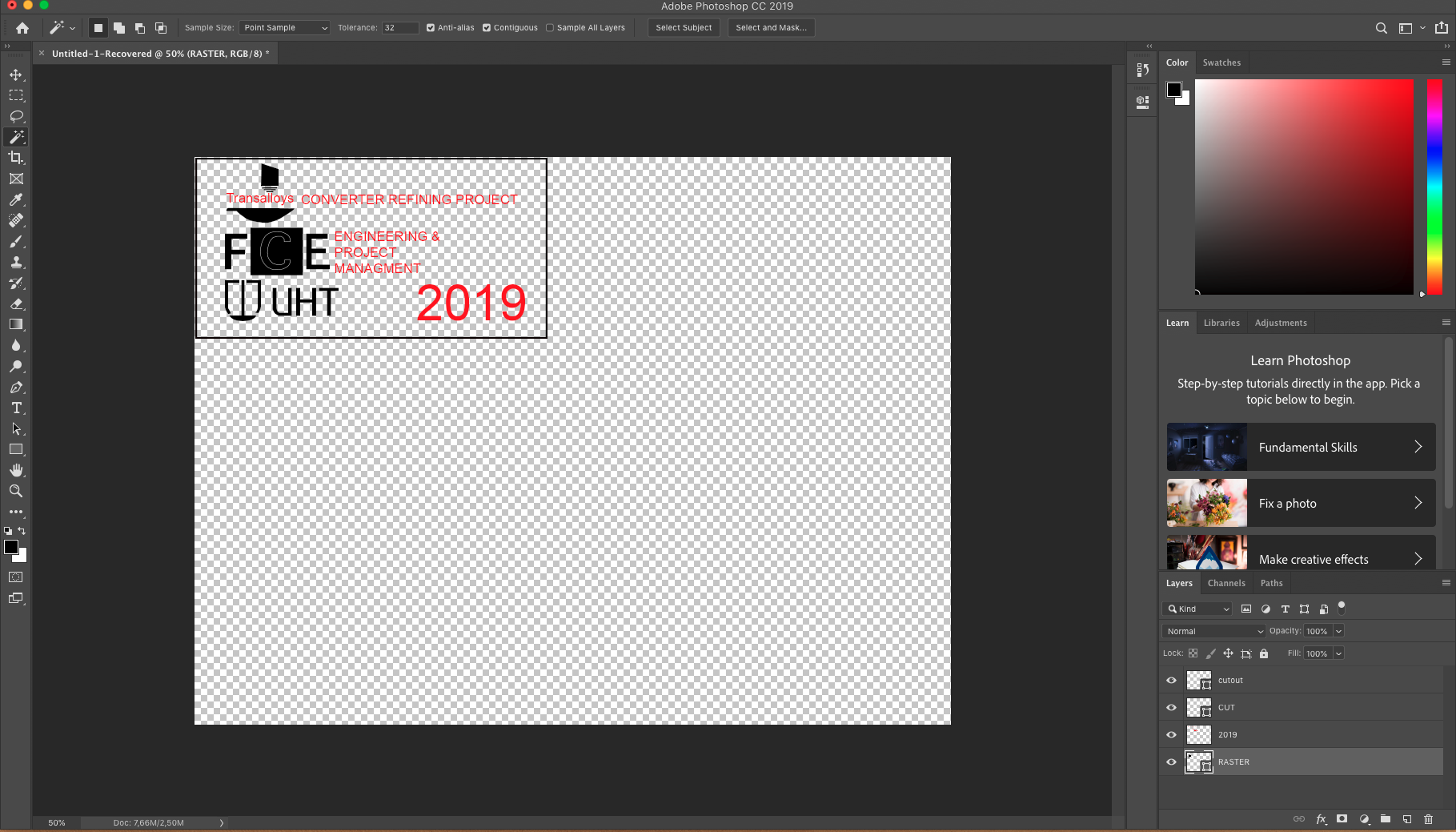The width and height of the screenshot is (1456, 832).
Task: Click the trash icon to delete layer
Action: click(x=1429, y=819)
